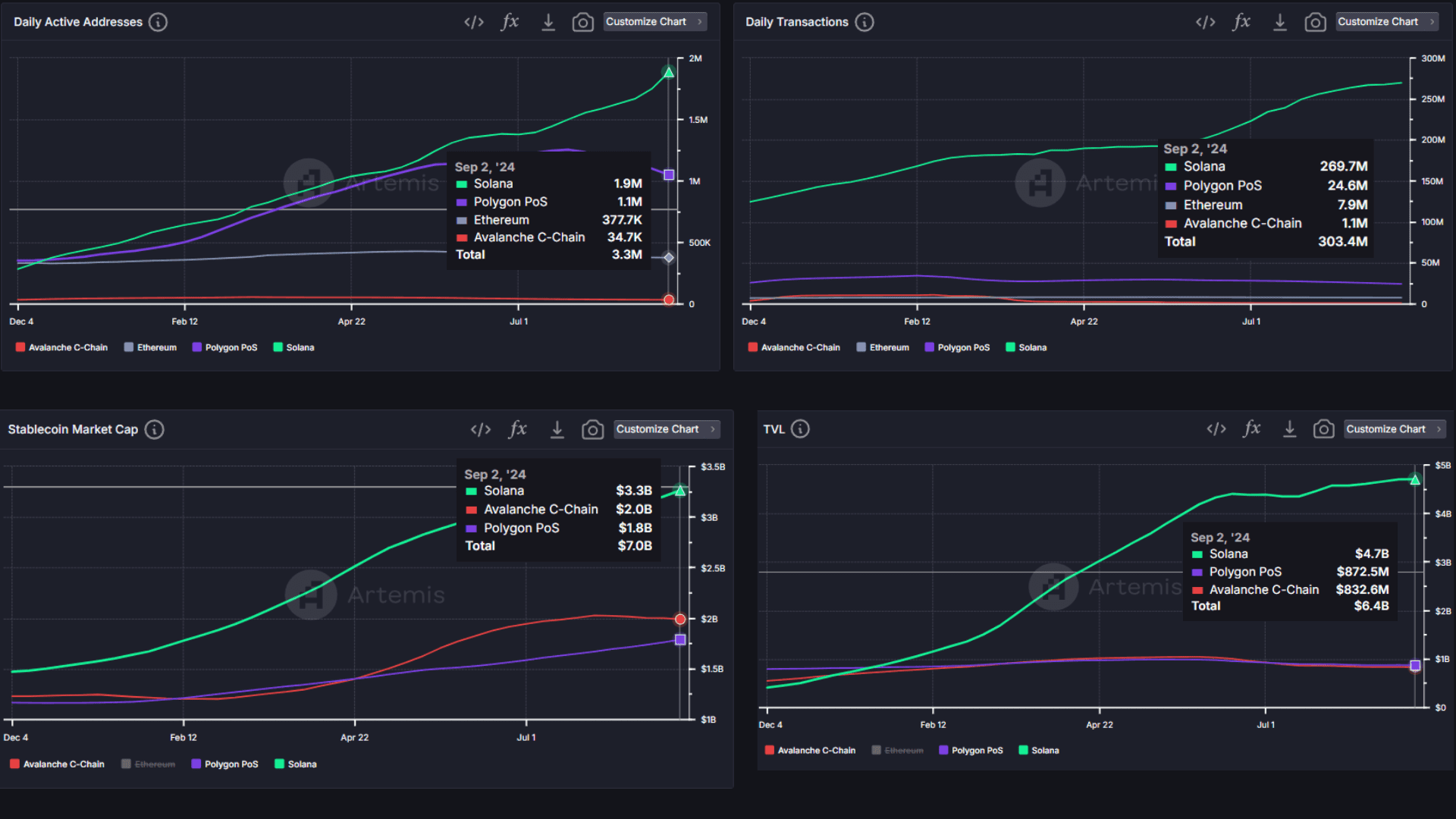This screenshot has width=1456, height=819.
Task: Click Avalanche red marker on Stablecoin Market Cap chart
Action: [x=680, y=620]
